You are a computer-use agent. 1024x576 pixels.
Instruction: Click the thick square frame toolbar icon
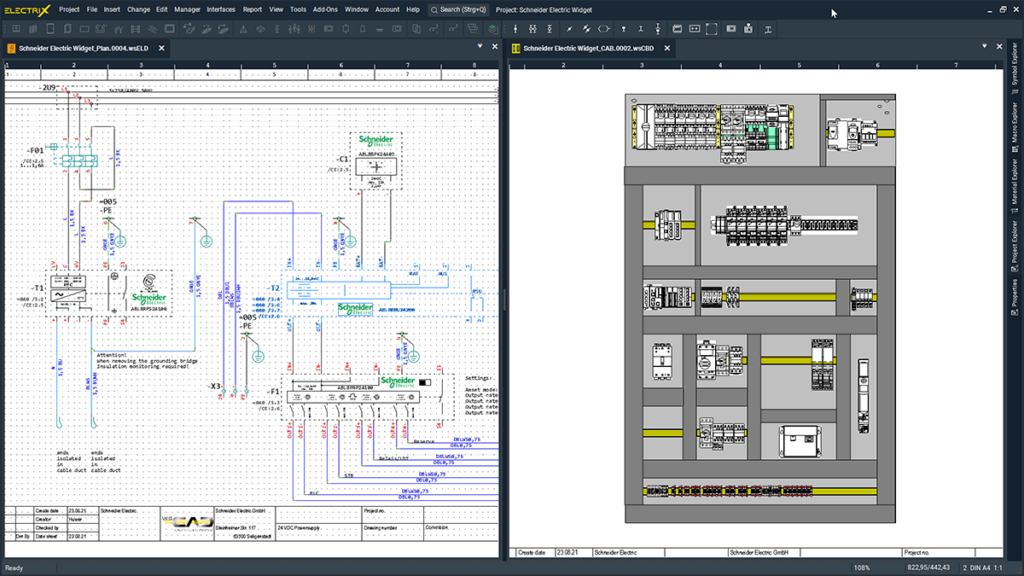click(170, 29)
